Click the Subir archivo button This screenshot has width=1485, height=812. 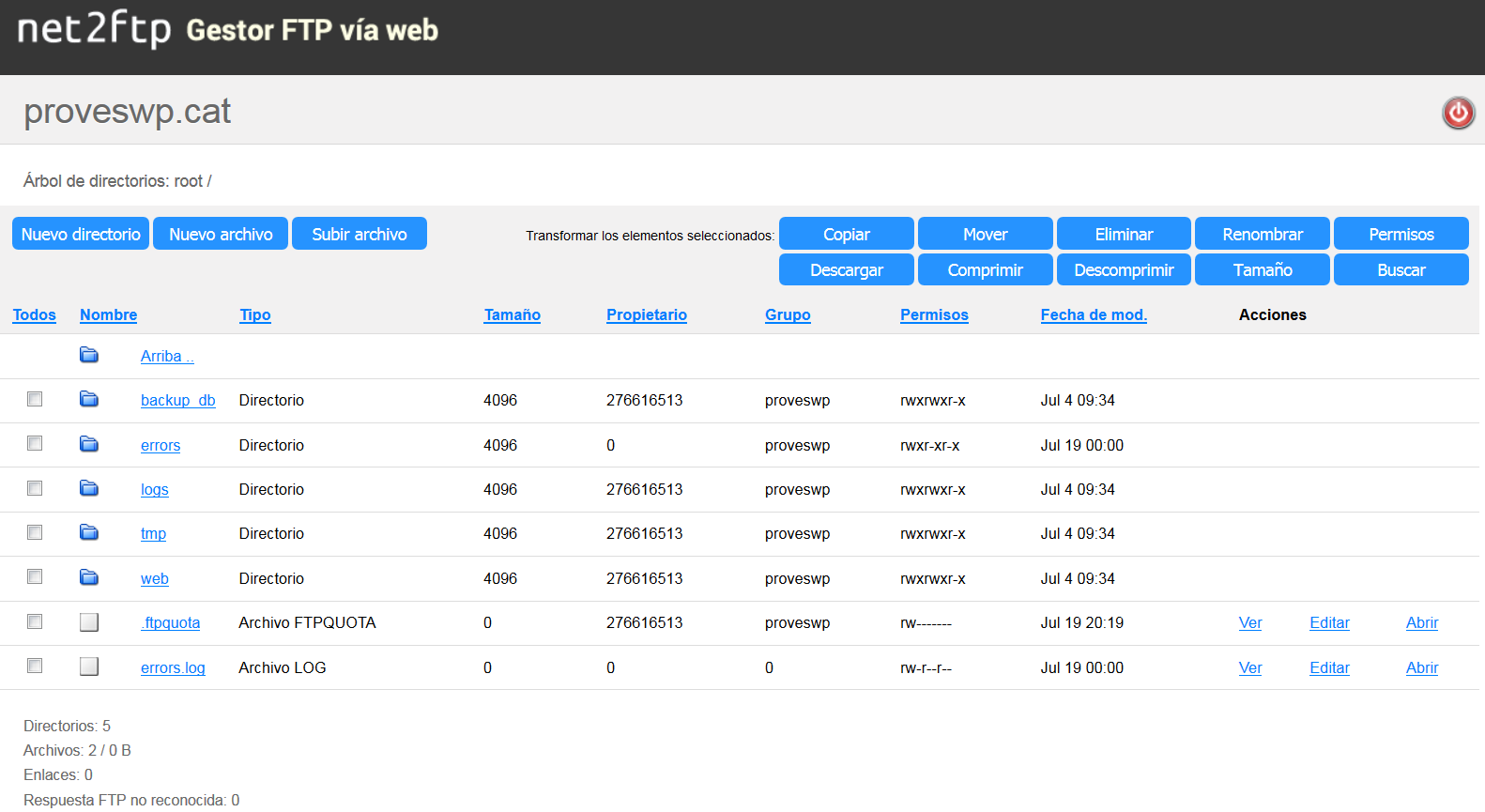click(359, 234)
